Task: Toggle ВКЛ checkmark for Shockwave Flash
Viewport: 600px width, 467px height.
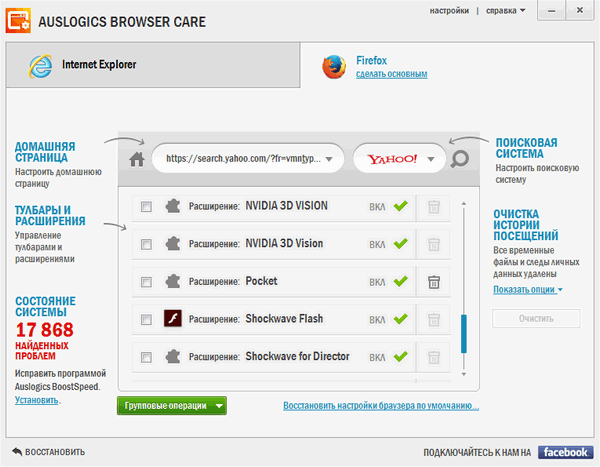Action: (x=401, y=318)
